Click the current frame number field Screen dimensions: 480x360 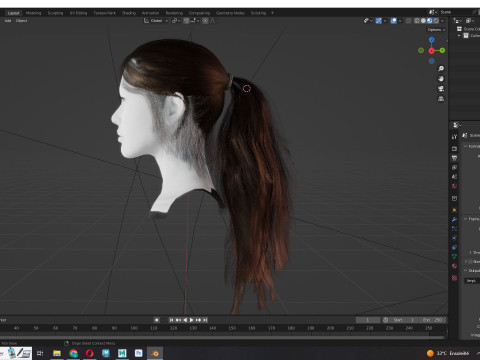pos(368,320)
